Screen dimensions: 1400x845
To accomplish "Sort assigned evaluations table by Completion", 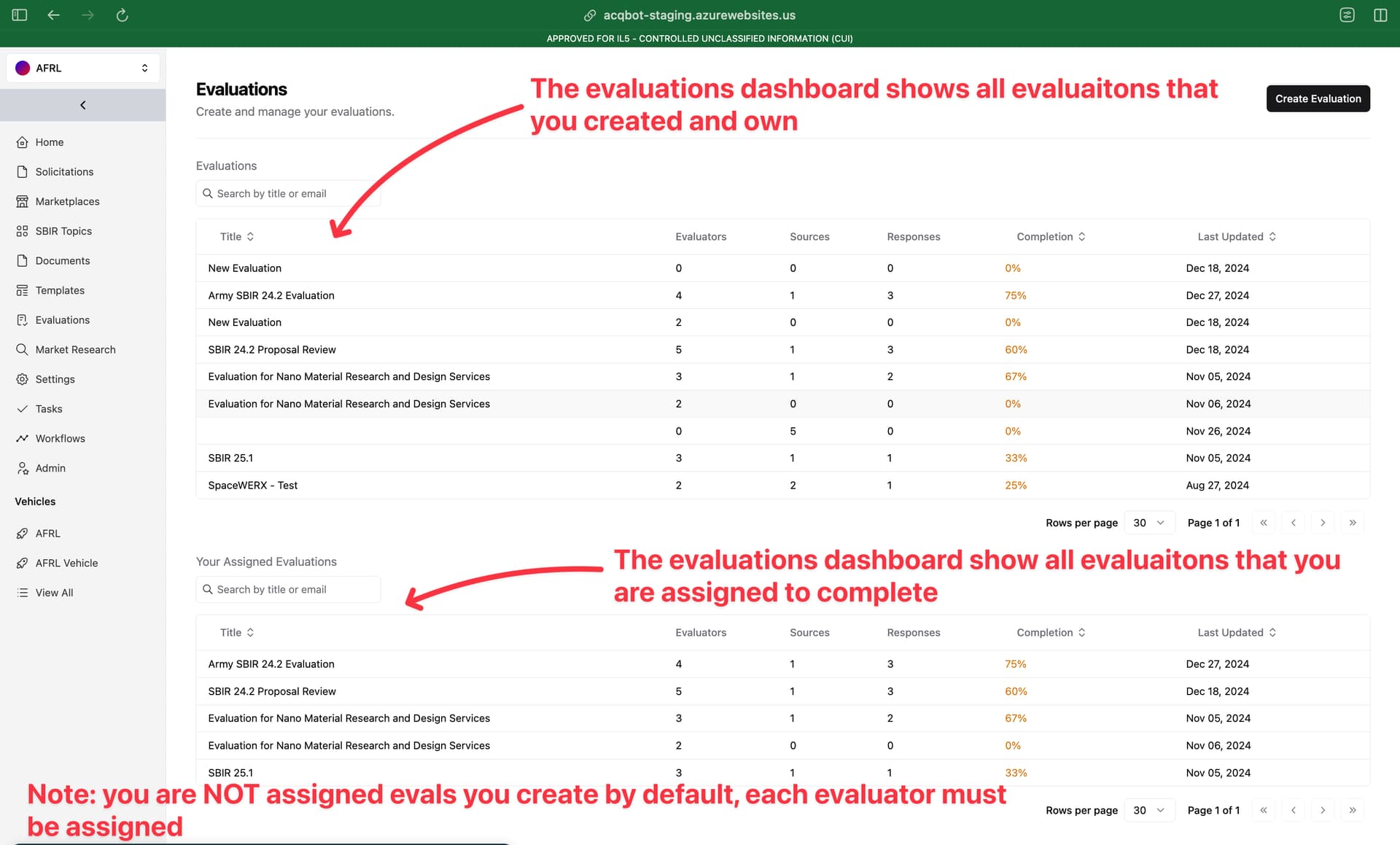I will click(x=1051, y=632).
